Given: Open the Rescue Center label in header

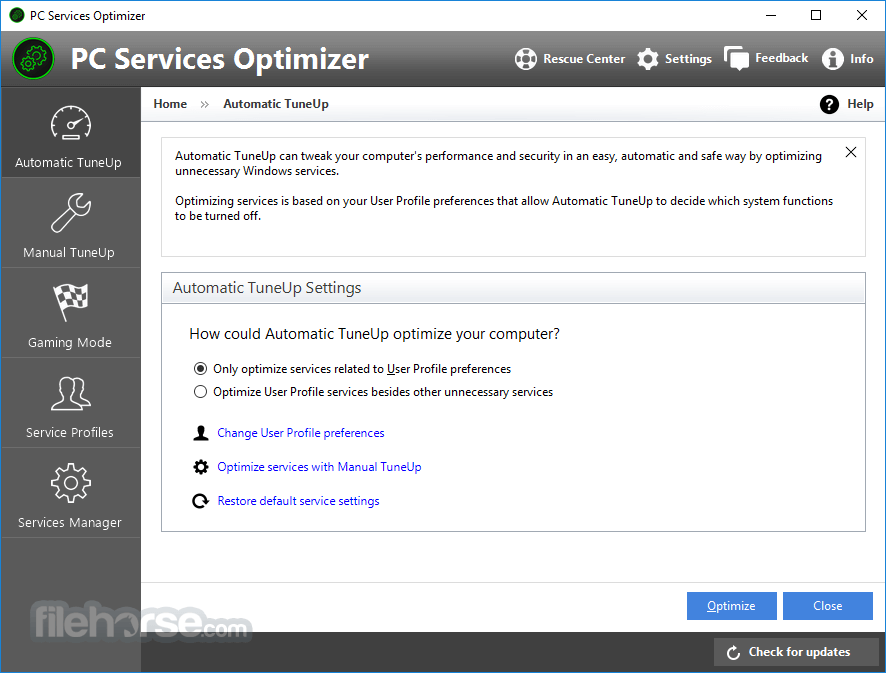Looking at the screenshot, I should tap(584, 59).
